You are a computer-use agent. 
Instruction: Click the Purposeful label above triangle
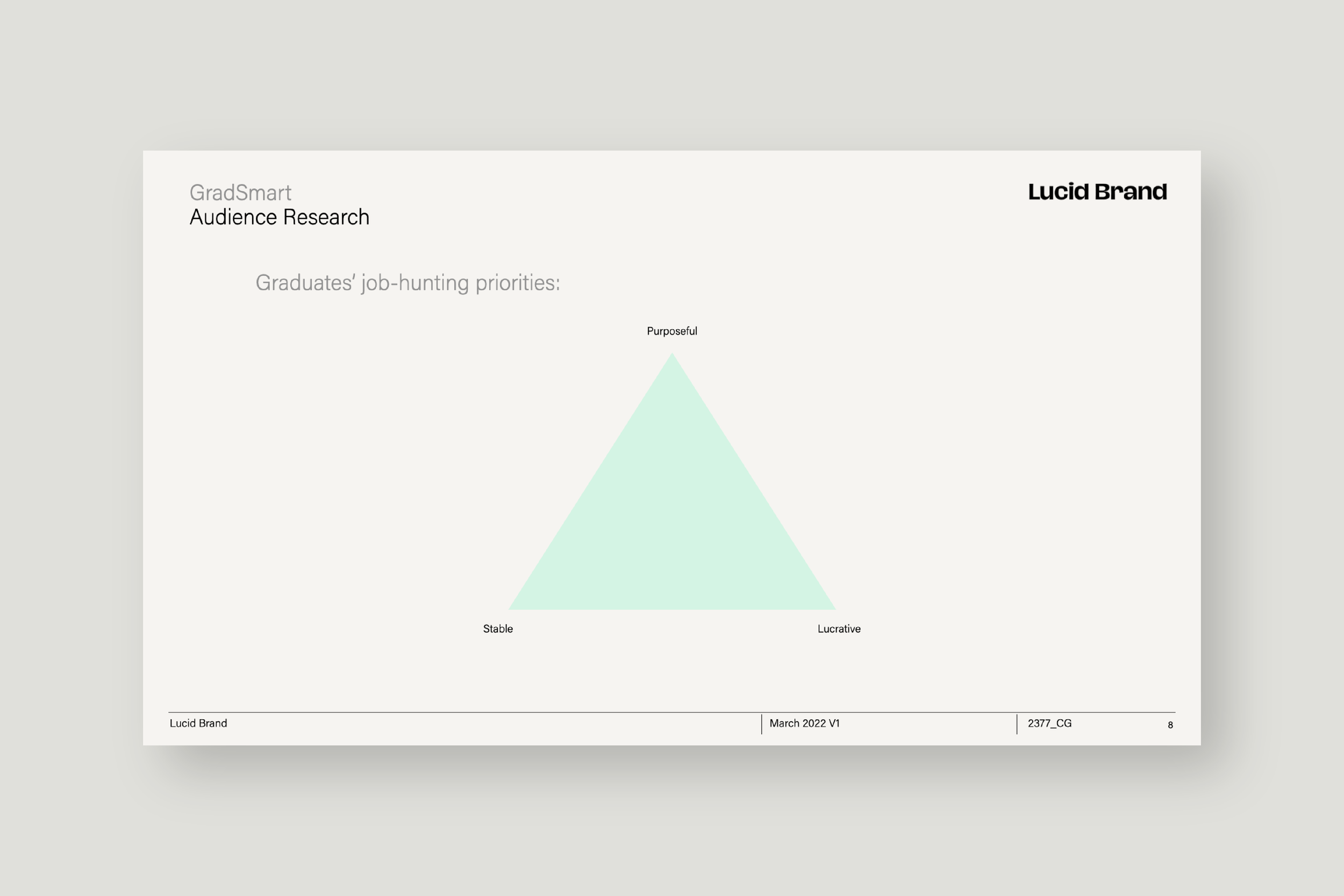click(x=671, y=332)
